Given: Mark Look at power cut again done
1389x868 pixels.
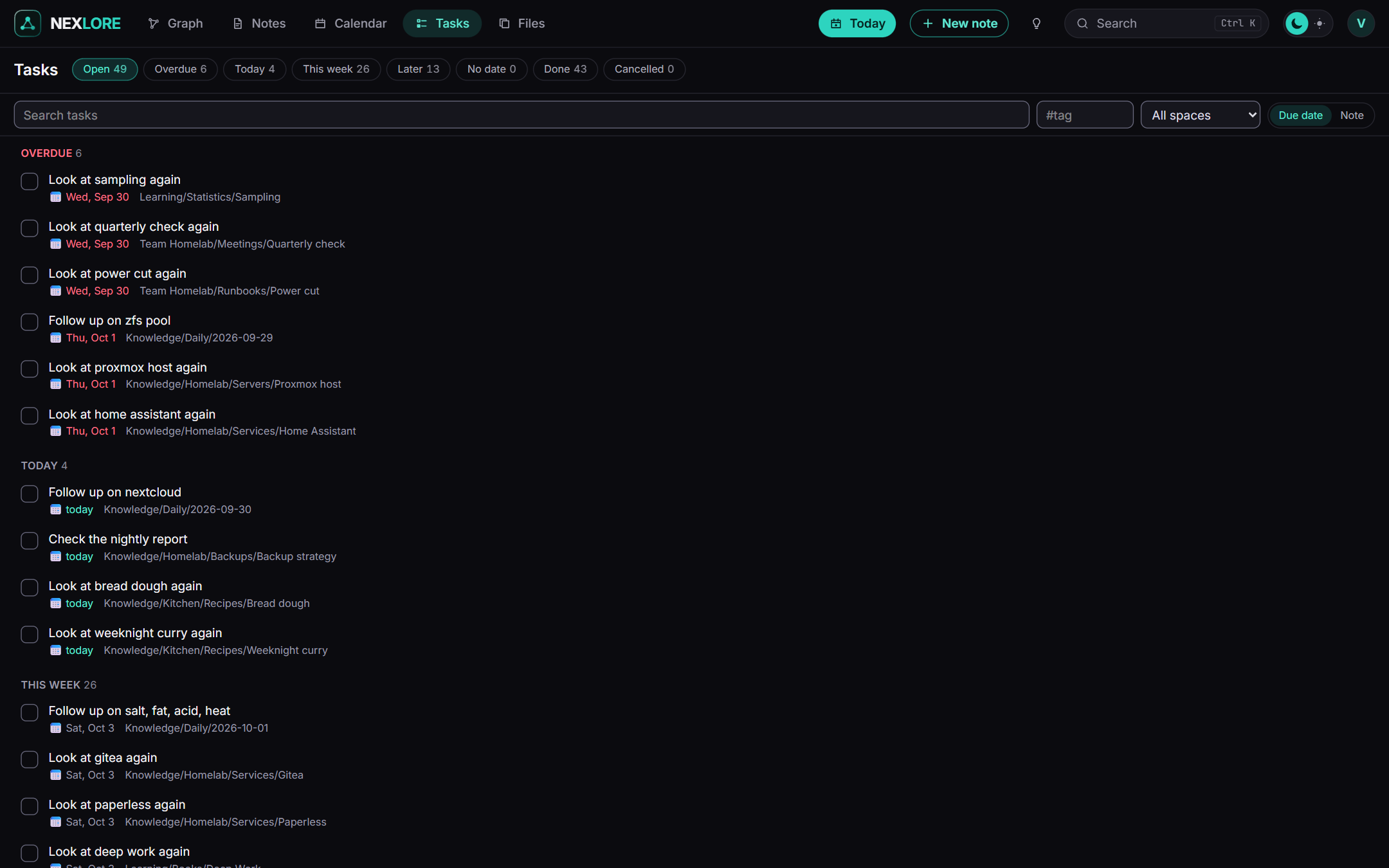Looking at the screenshot, I should pyautogui.click(x=30, y=275).
